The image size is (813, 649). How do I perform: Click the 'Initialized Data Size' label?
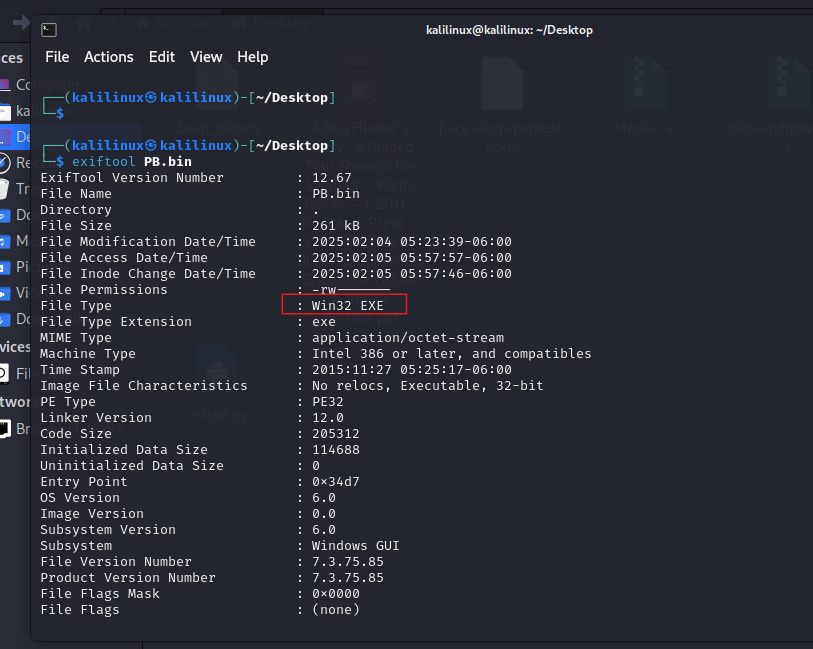click(124, 450)
